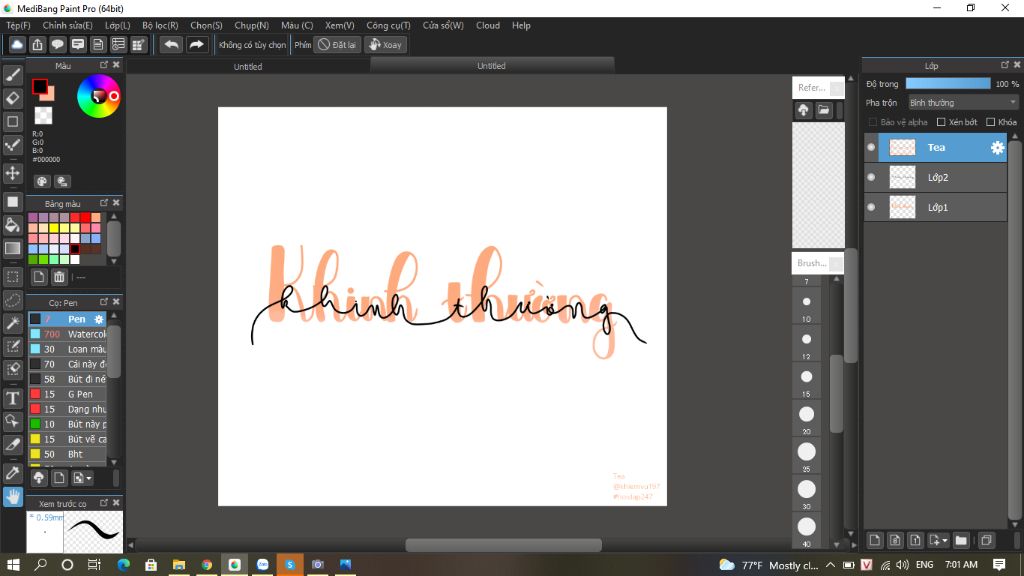
Task: Click the Đặt lại button
Action: [337, 44]
